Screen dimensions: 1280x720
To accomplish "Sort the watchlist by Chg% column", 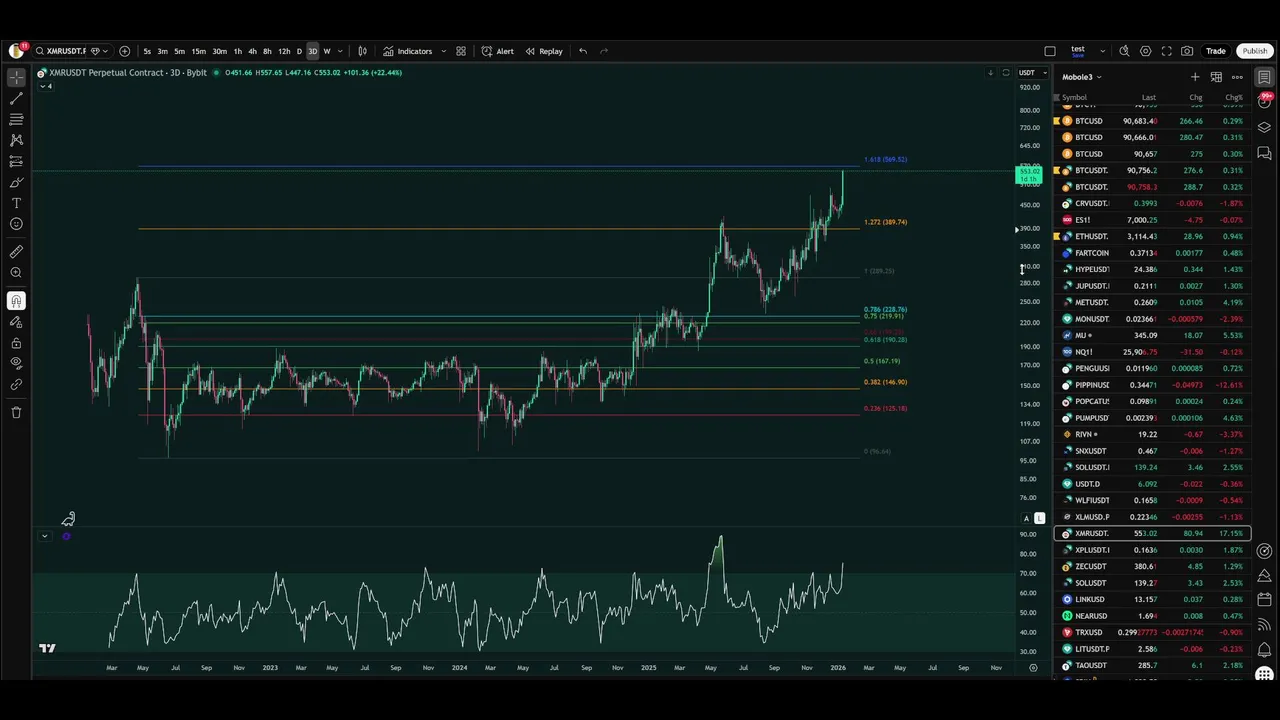I will click(x=1234, y=98).
